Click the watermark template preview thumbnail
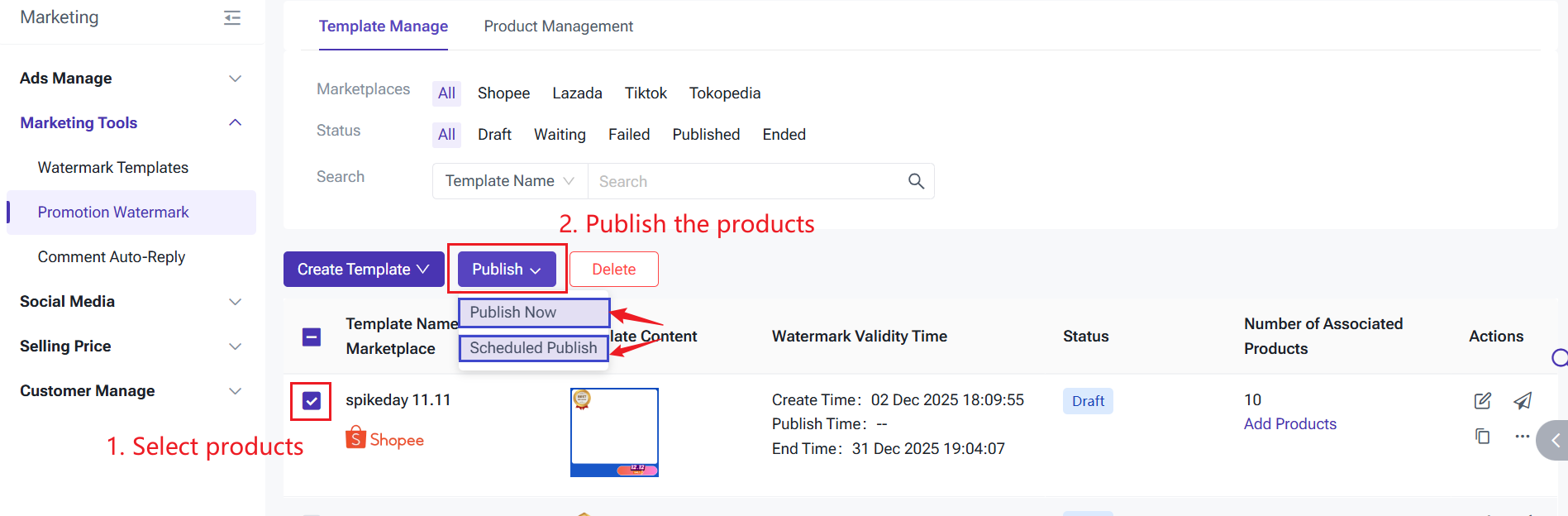 (x=614, y=432)
